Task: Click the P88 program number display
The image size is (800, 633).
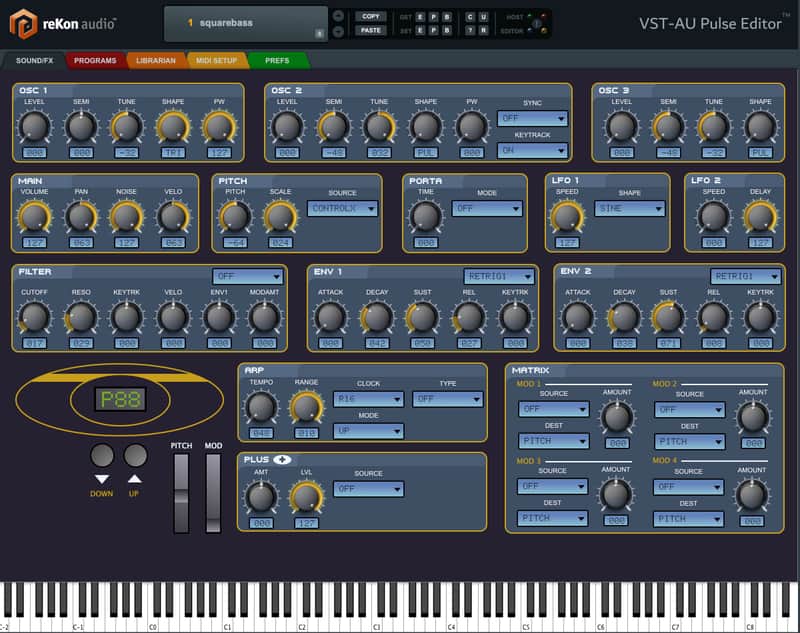Action: (x=120, y=399)
